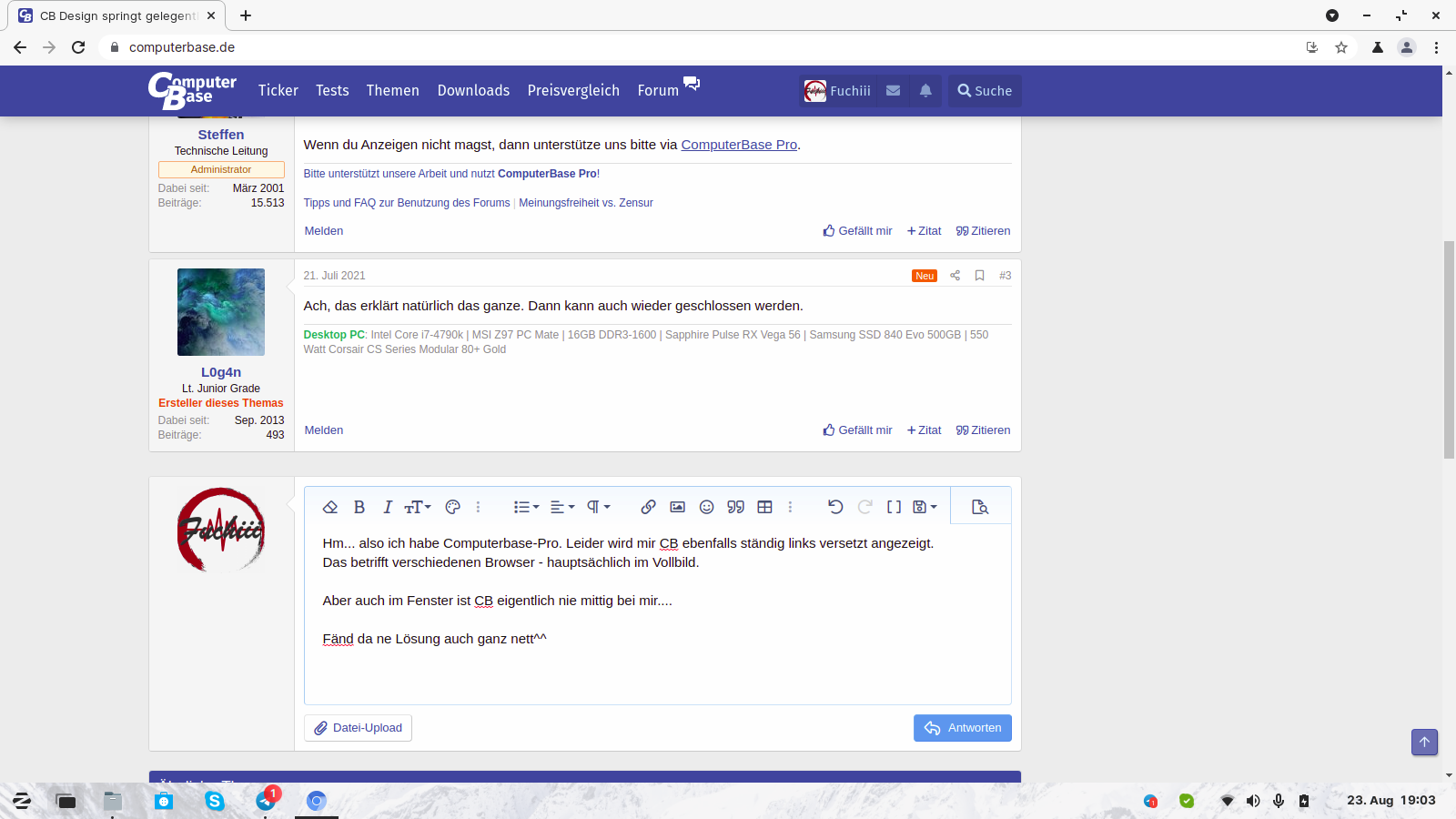Like L0g4n's post with Gefällt mir
The image size is (1456, 819).
click(x=857, y=430)
